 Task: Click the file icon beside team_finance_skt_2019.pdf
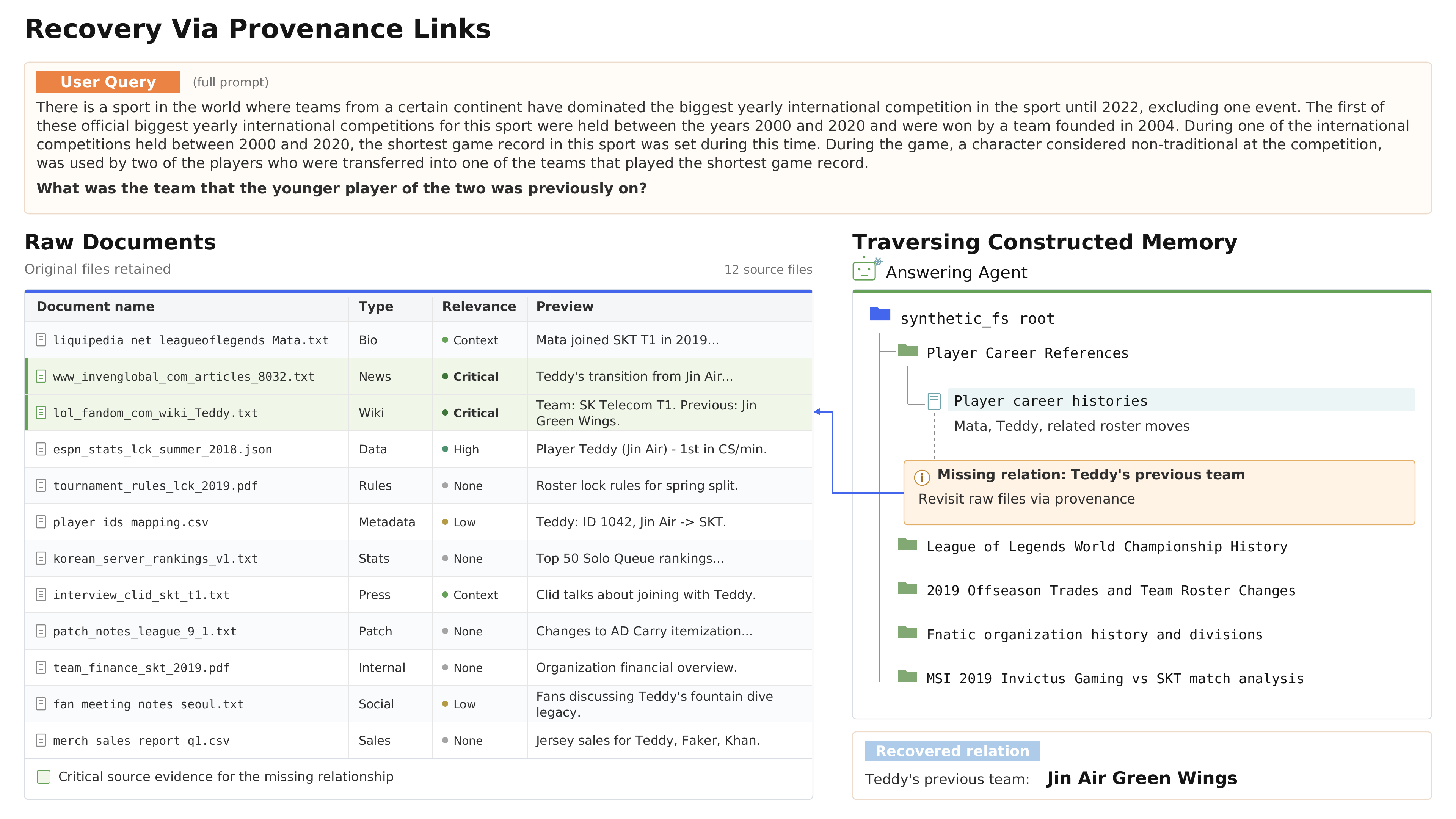coord(41,667)
